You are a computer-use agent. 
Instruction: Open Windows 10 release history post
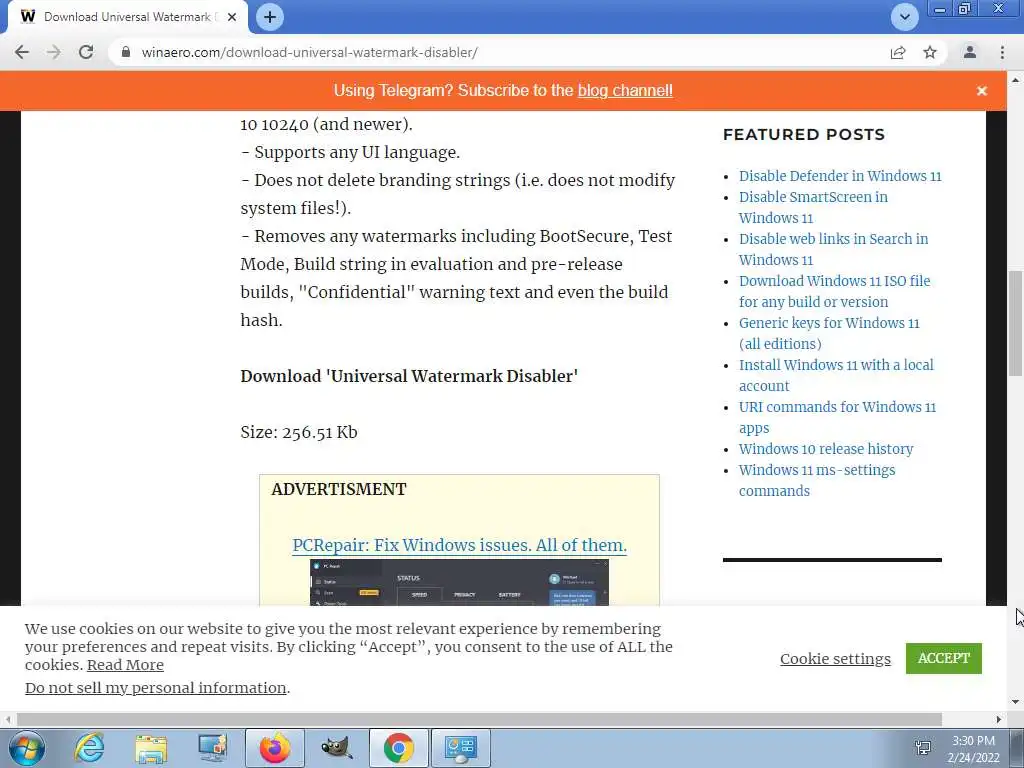pos(825,449)
